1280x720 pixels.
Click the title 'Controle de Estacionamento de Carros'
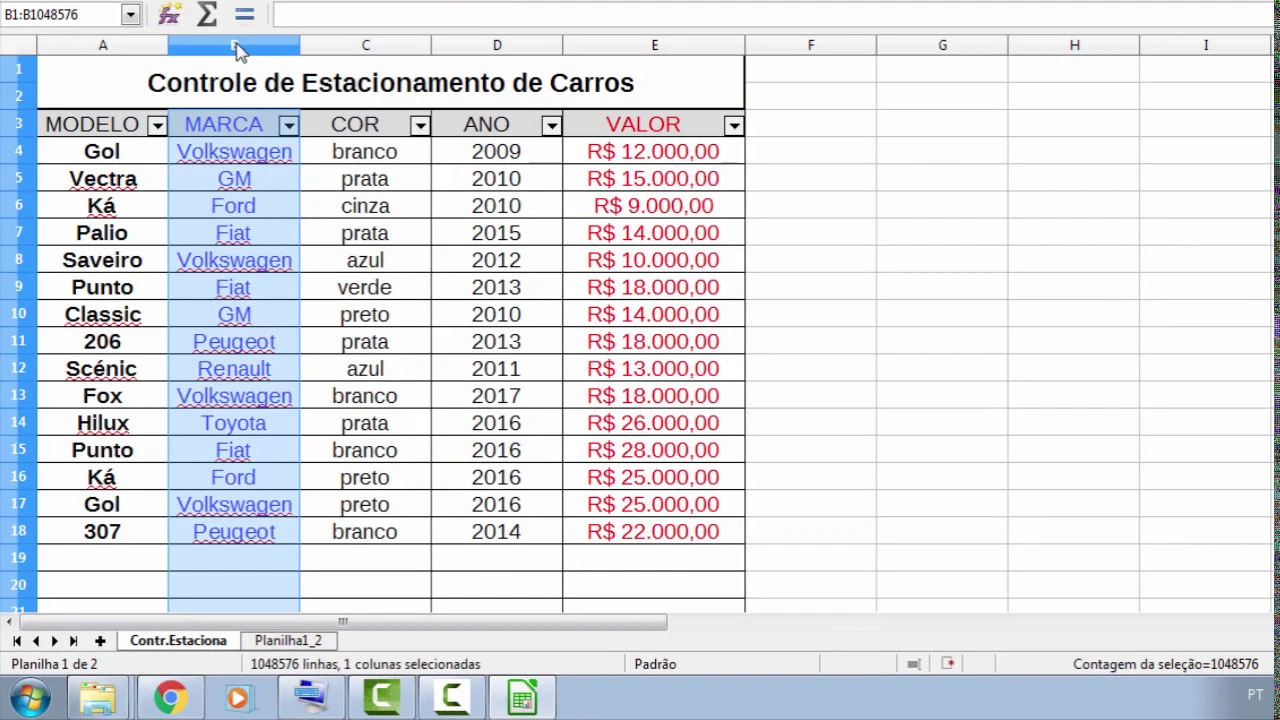[390, 83]
